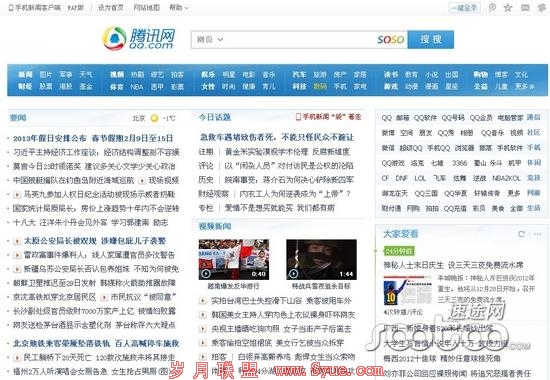550x380 pixels.
Task: Open 汽车 in the navigation bar
Action: [299, 74]
